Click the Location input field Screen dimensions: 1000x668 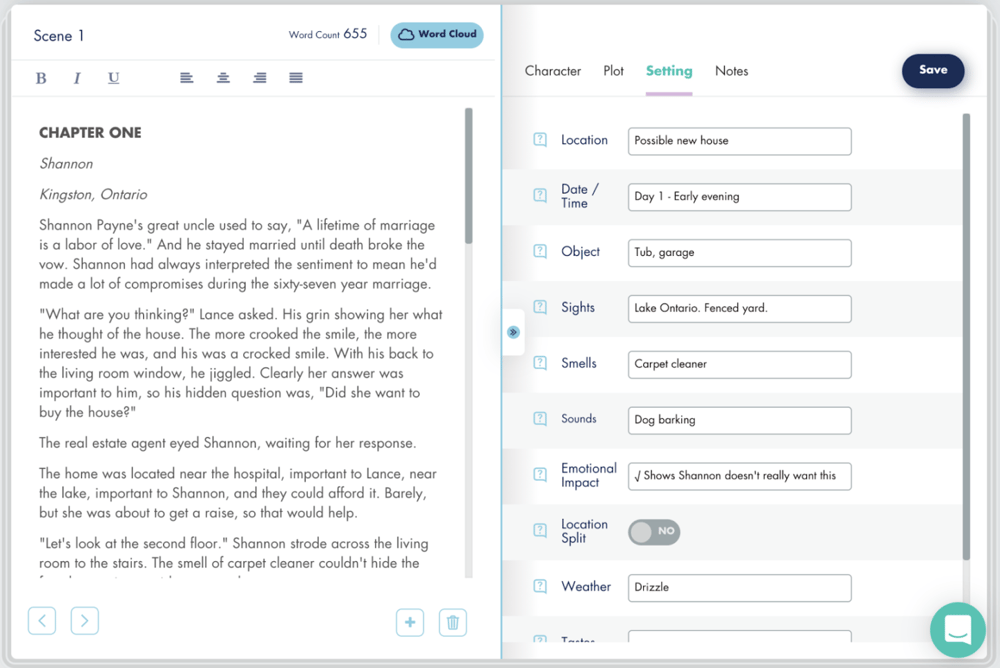pyautogui.click(x=739, y=141)
